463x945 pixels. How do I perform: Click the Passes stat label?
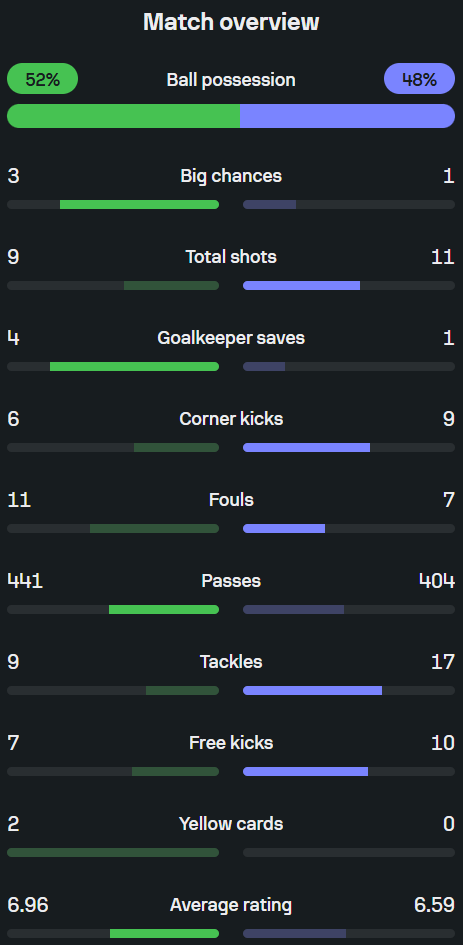coord(231,581)
